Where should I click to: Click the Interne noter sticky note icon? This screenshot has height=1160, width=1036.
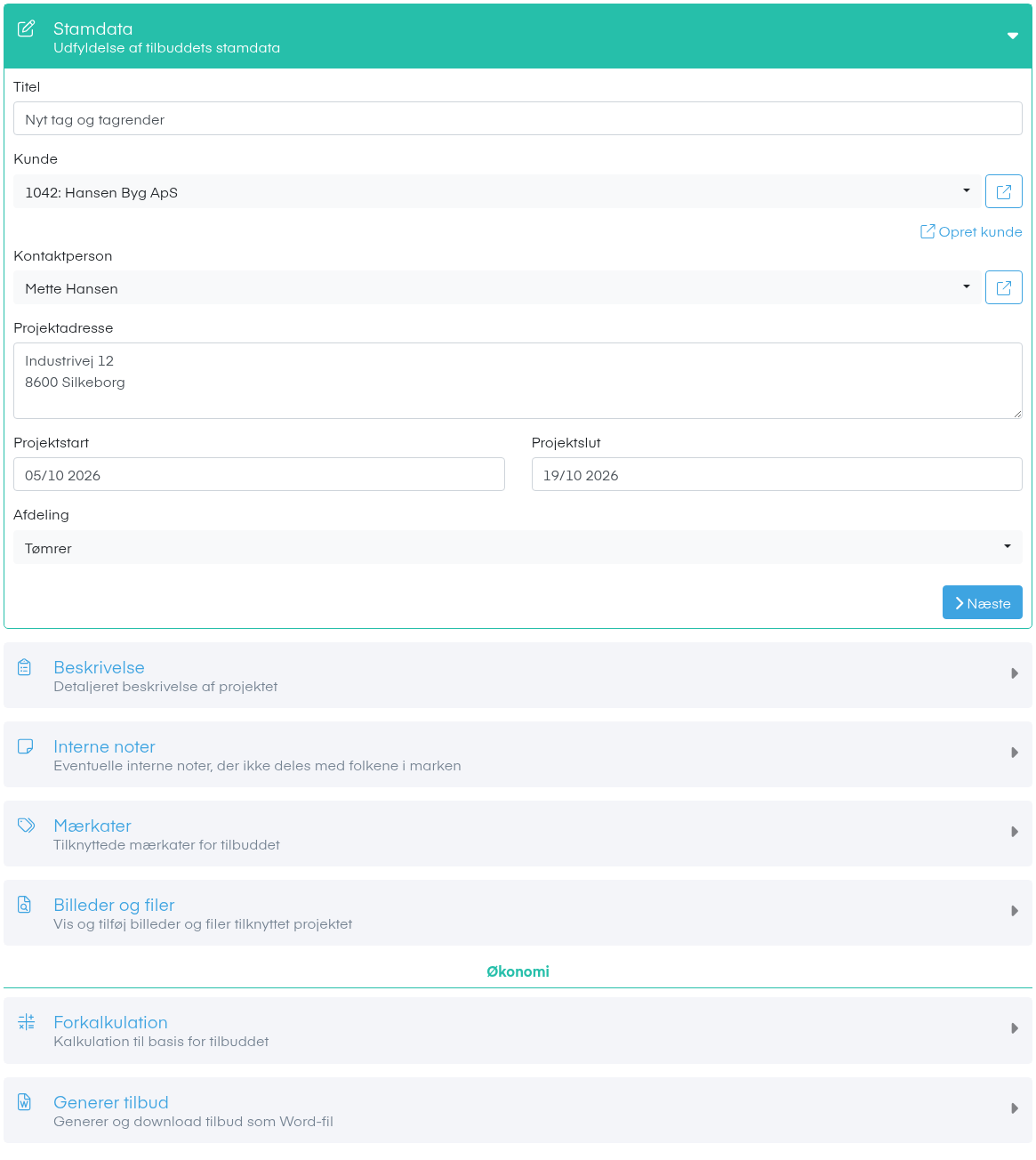pyautogui.click(x=26, y=746)
